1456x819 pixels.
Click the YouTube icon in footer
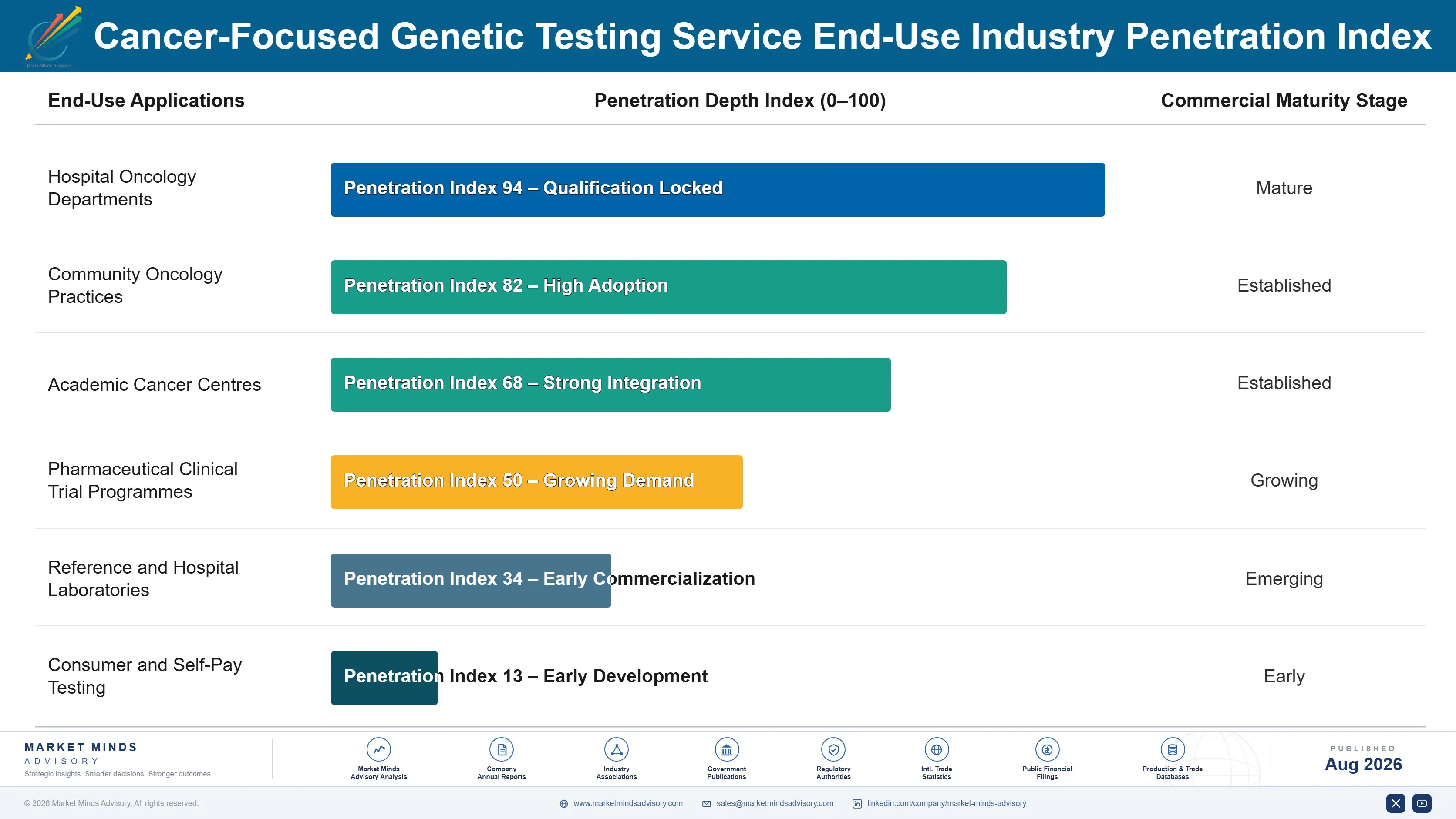click(x=1422, y=803)
